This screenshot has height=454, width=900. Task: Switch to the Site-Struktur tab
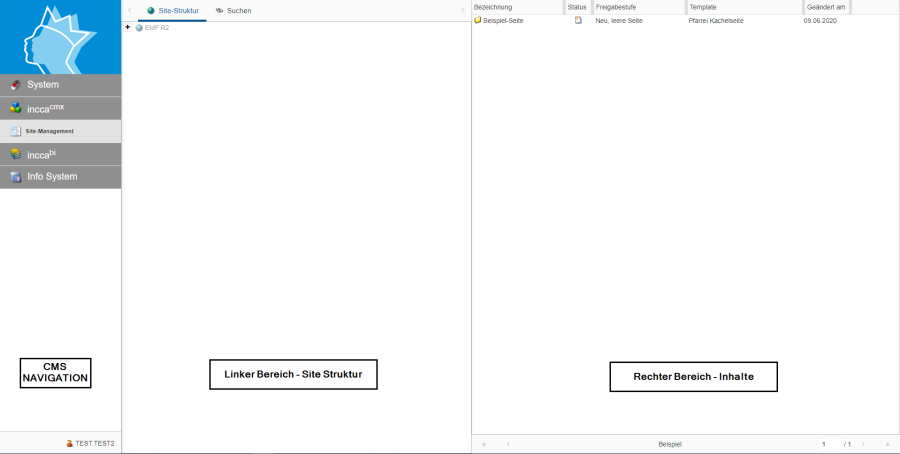pyautogui.click(x=173, y=10)
